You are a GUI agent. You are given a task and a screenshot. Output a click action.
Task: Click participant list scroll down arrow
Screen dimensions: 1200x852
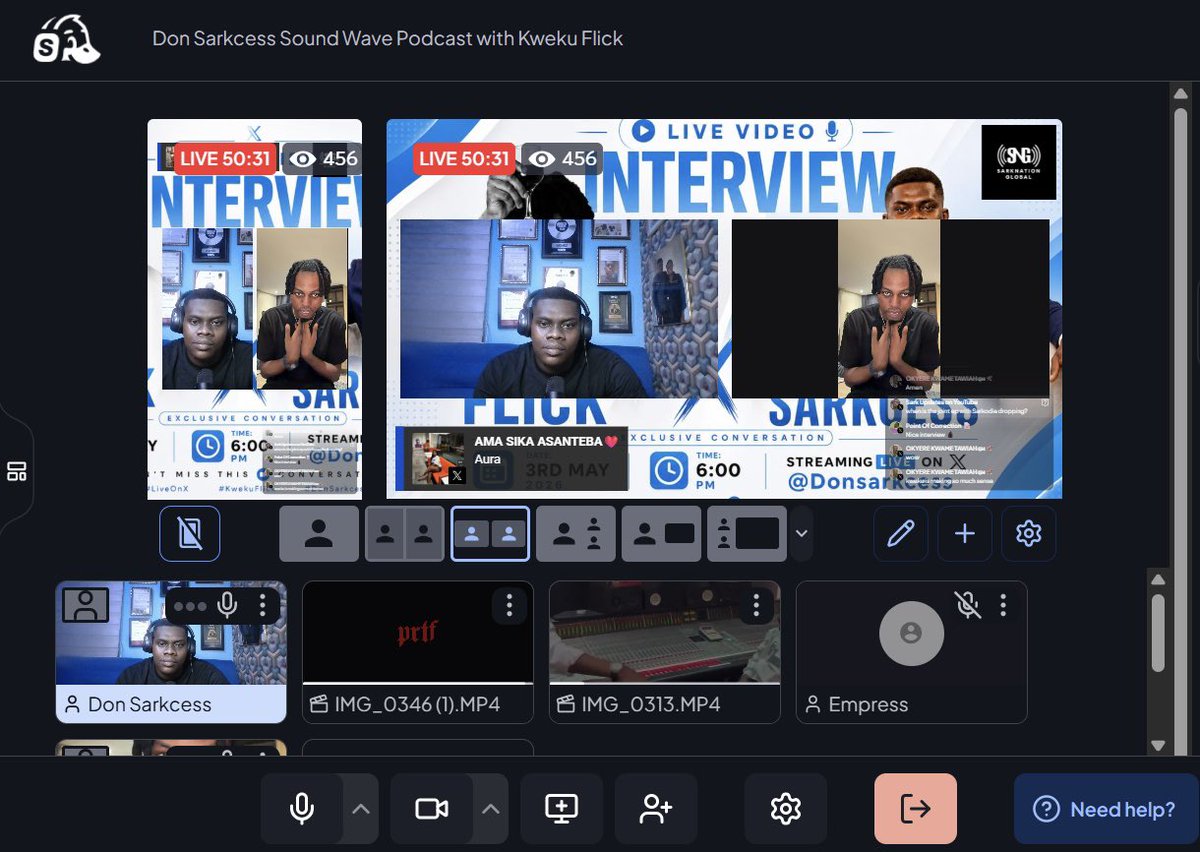(1158, 746)
